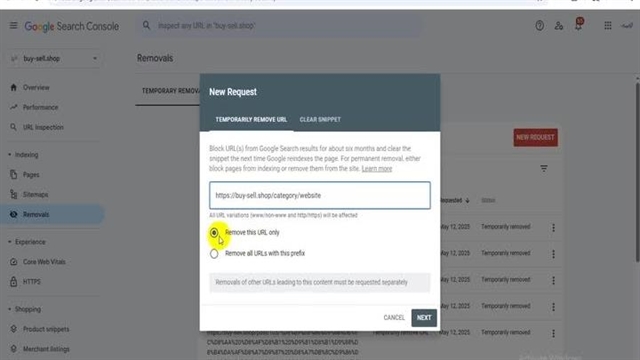Viewport: 640px width, 360px height.
Task: Open more options for fifth removed row
Action: (553, 333)
